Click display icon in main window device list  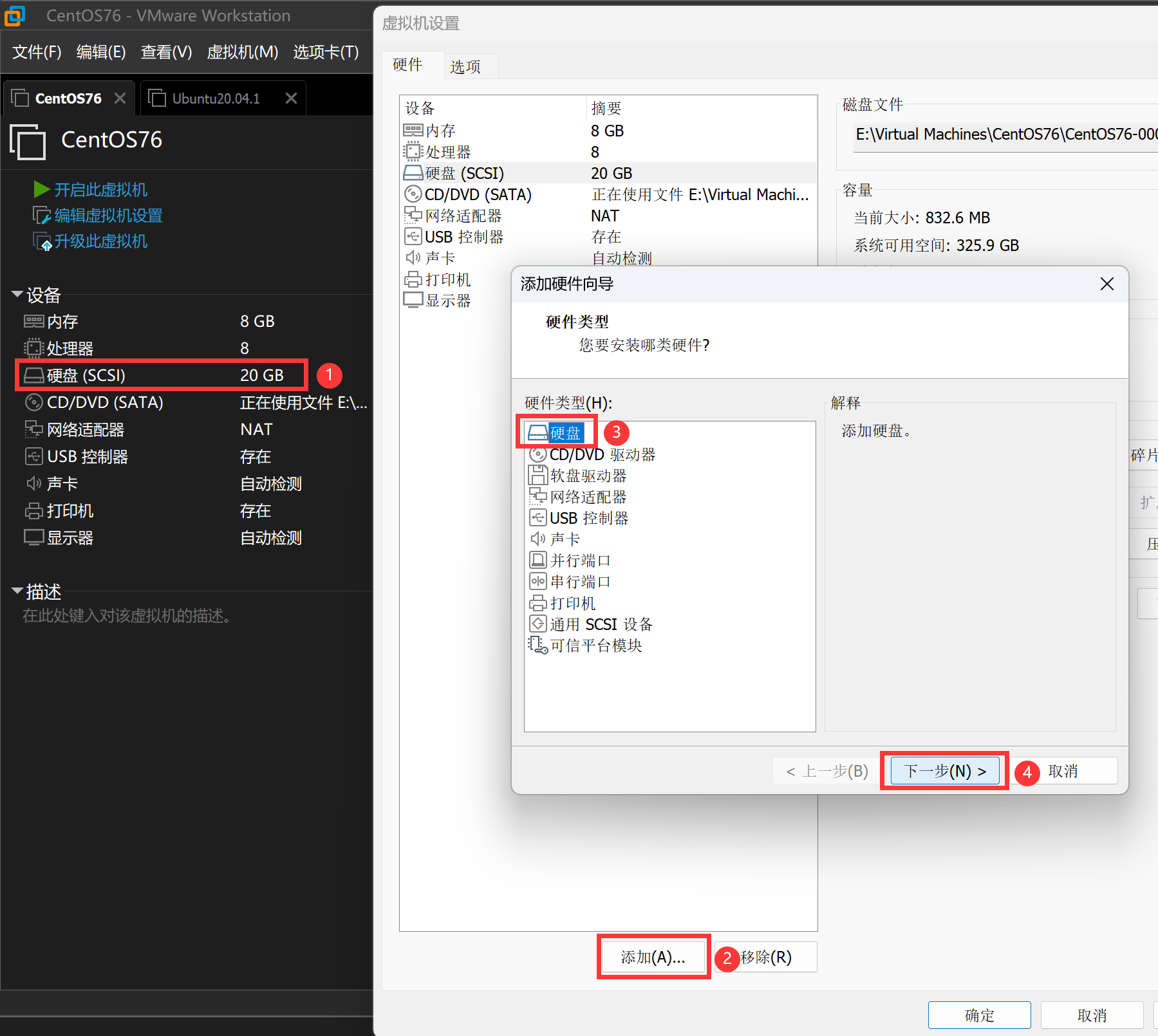[34, 537]
